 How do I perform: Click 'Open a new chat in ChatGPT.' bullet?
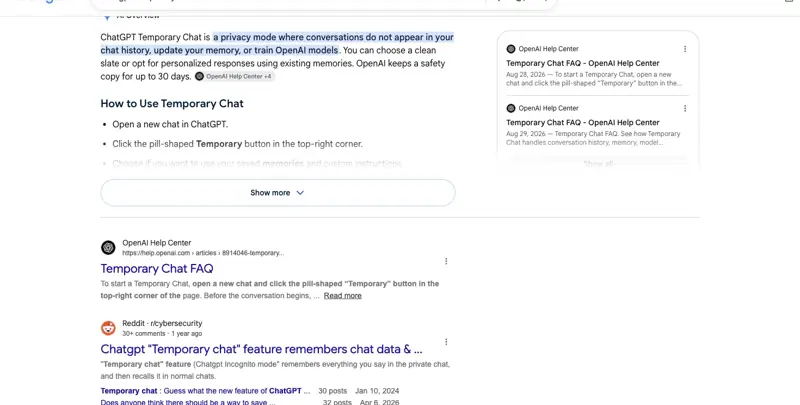tap(170, 124)
